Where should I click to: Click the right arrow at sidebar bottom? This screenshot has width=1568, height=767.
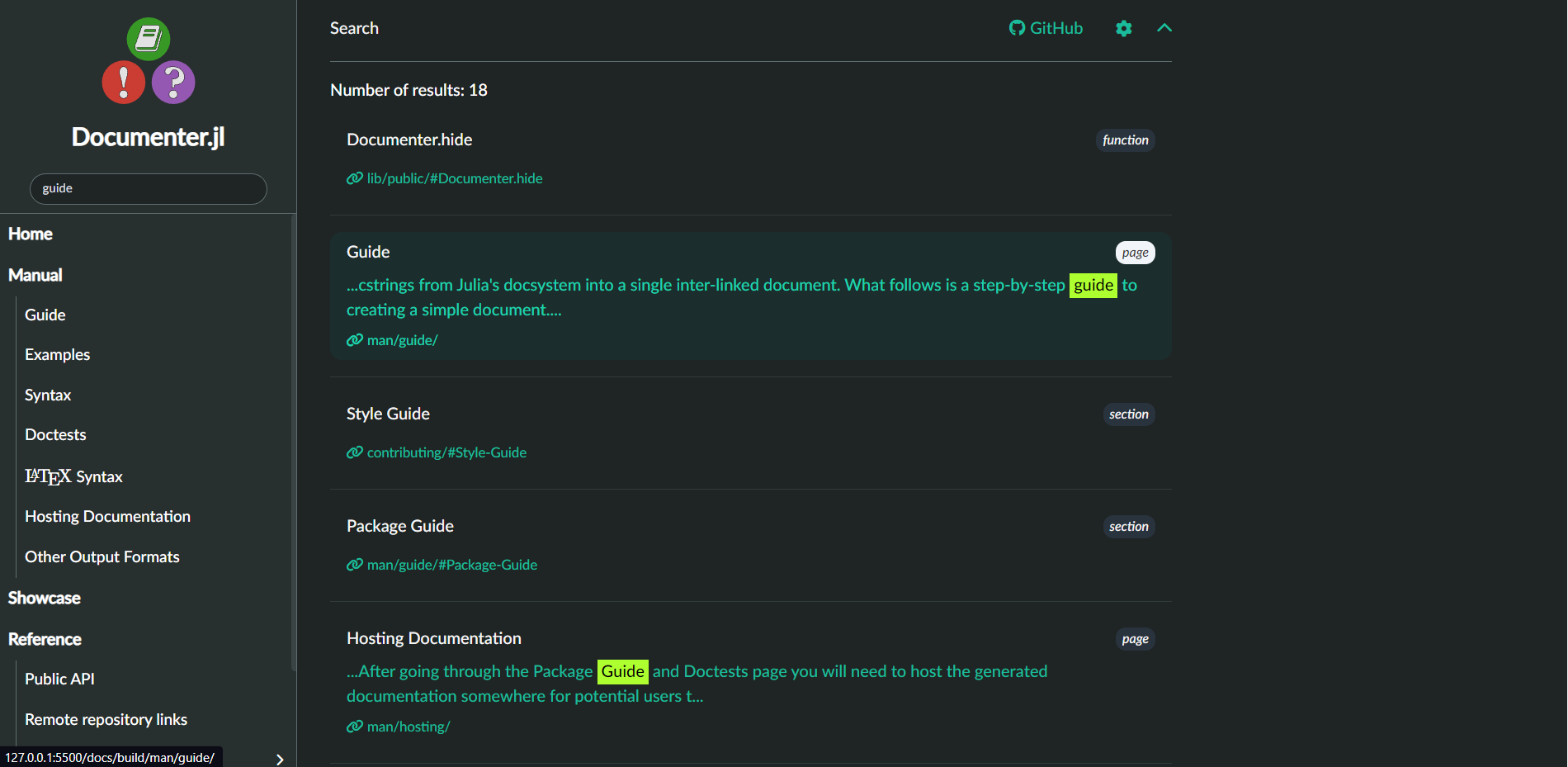280,760
